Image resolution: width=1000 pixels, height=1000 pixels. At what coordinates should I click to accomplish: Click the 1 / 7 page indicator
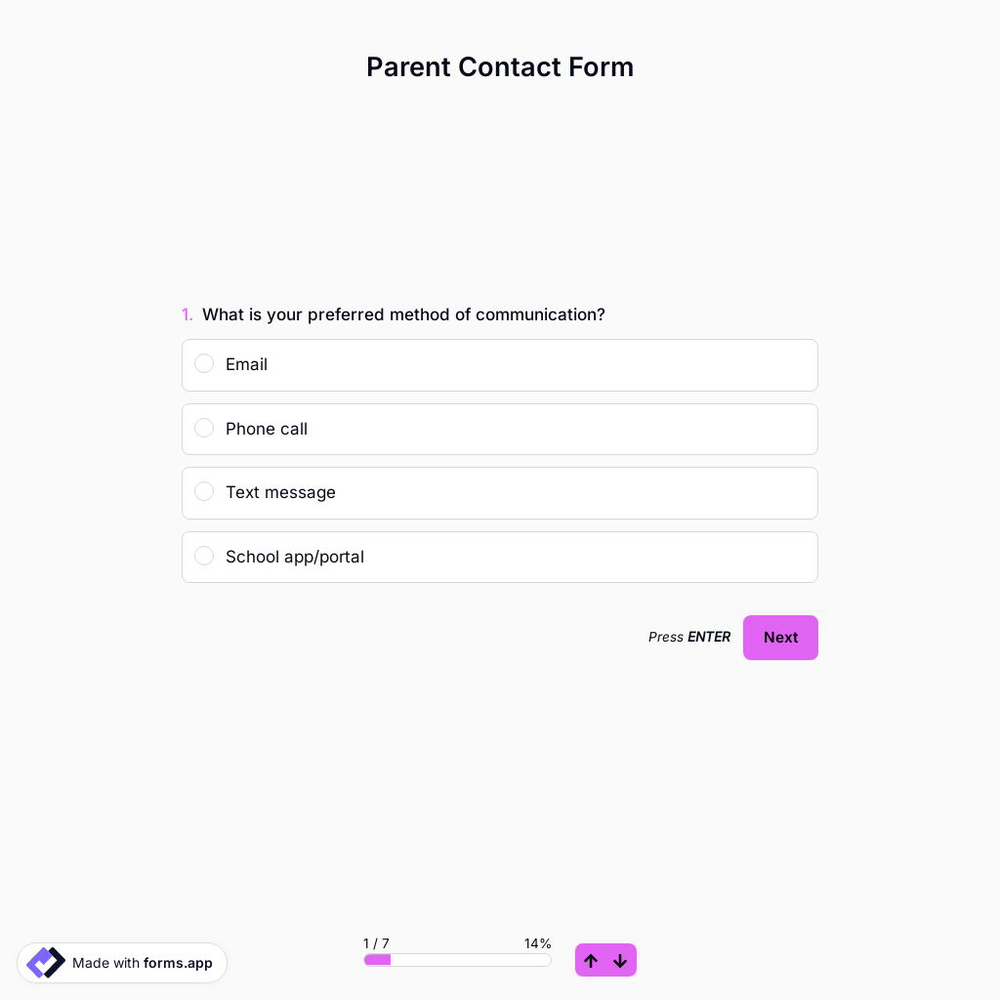(376, 943)
